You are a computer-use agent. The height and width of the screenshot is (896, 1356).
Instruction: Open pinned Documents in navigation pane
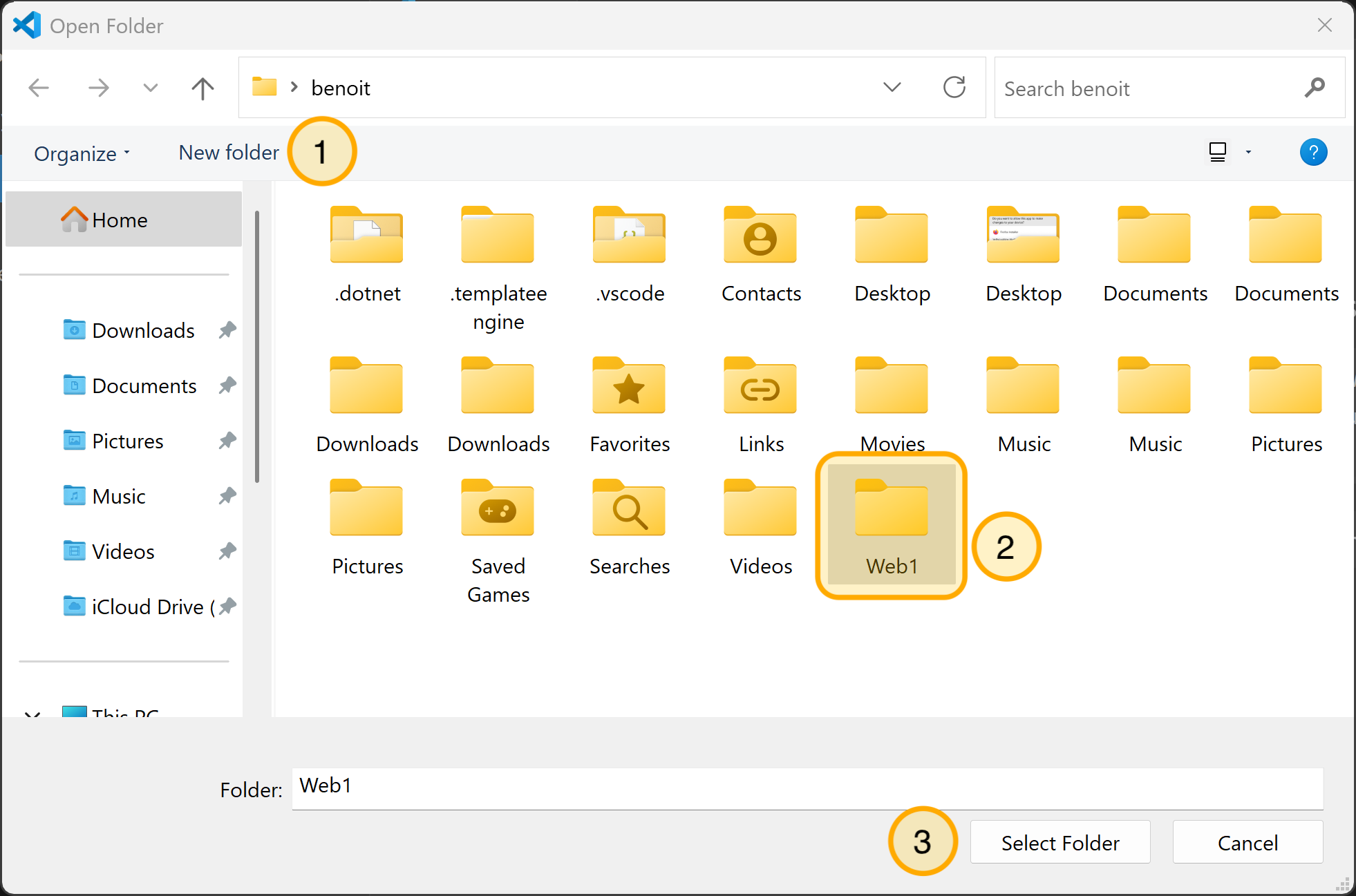(x=130, y=385)
